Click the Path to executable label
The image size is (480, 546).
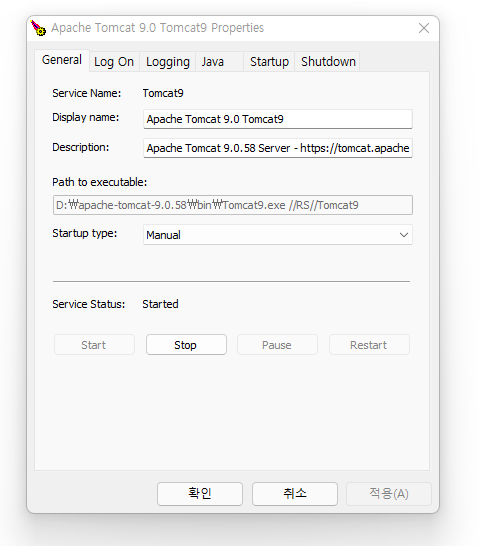point(100,182)
